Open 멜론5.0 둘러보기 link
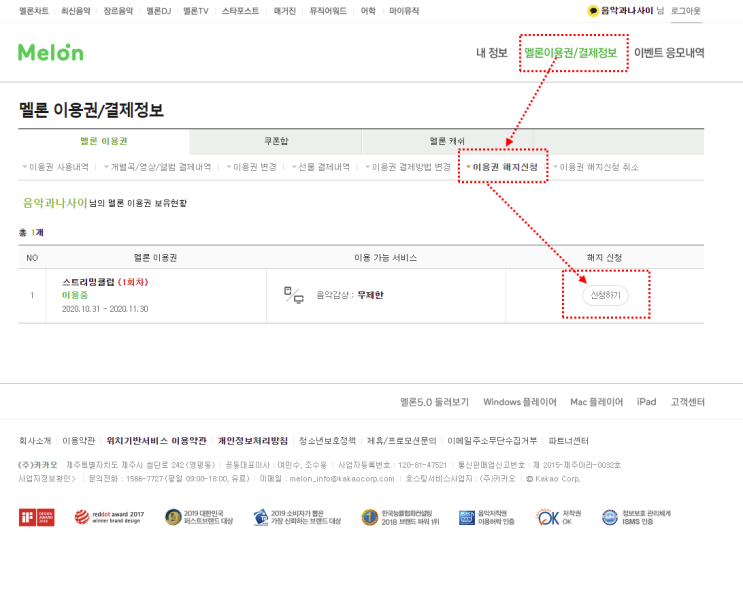This screenshot has height=606, width=743. pyautogui.click(x=435, y=402)
